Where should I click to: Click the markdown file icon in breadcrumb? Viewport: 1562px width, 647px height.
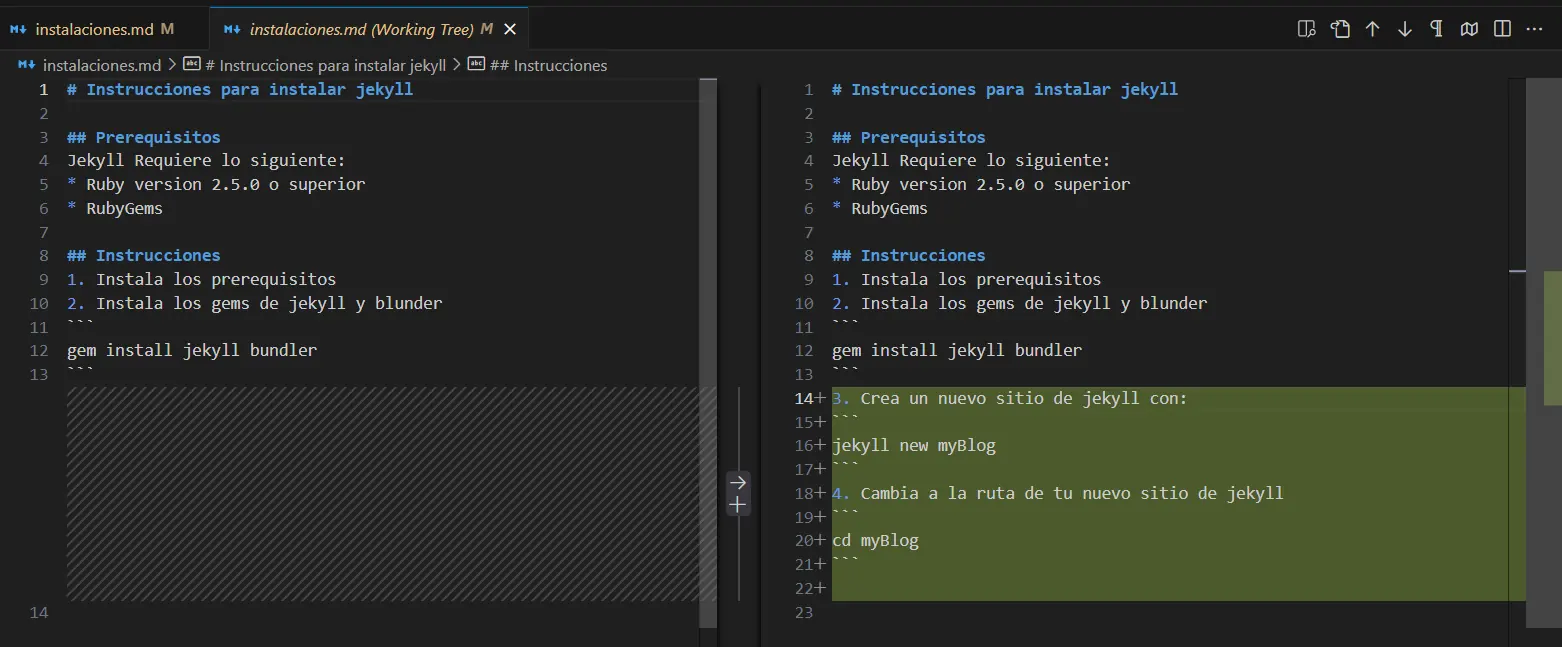click(x=27, y=65)
